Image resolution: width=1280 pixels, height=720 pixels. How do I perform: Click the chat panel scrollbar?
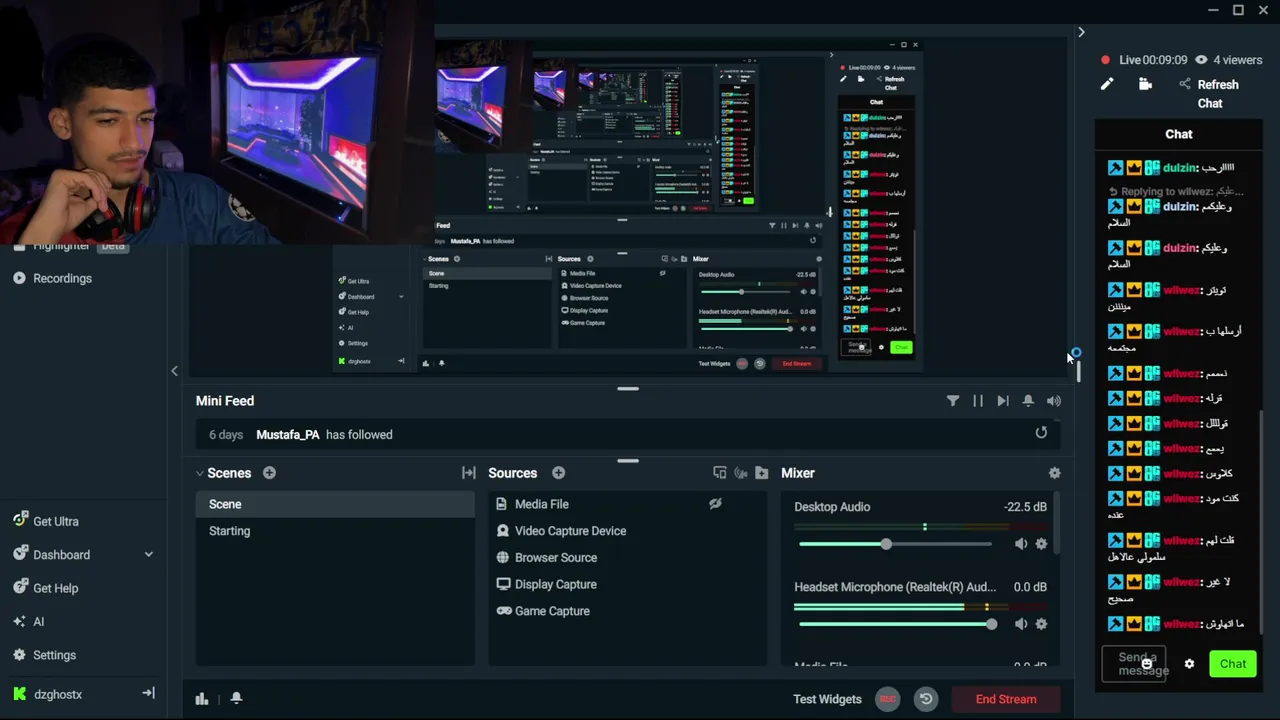click(x=1260, y=520)
